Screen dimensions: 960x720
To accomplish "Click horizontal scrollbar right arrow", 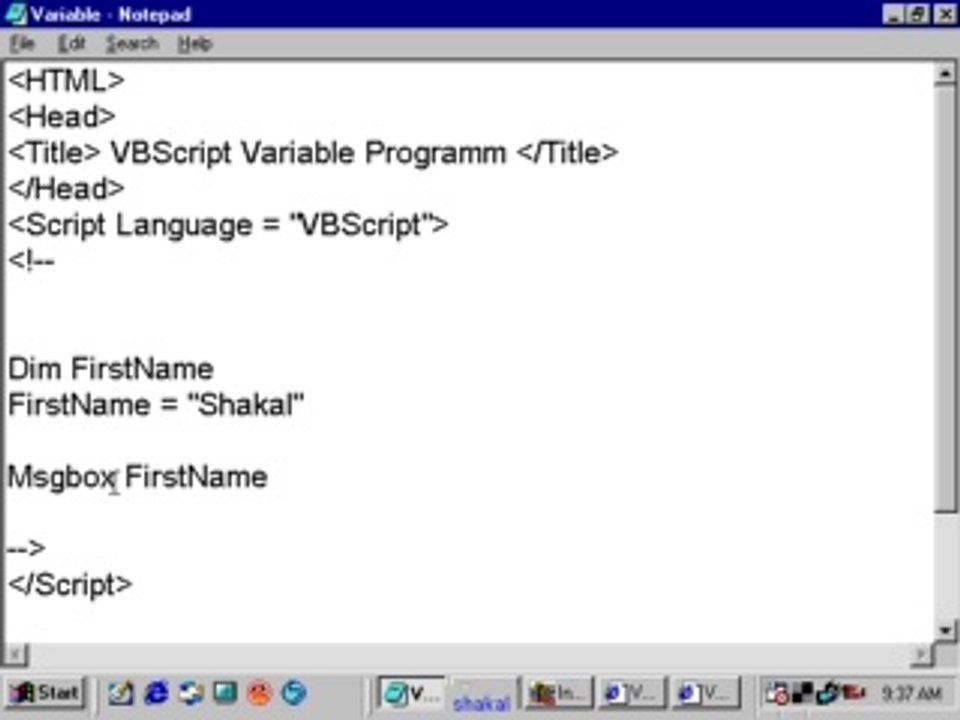I will [x=920, y=654].
